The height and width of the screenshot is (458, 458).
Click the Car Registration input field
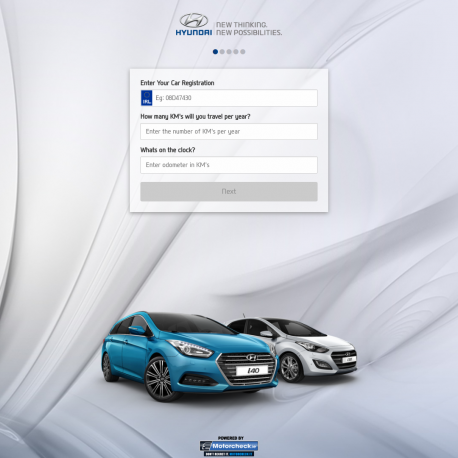pyautogui.click(x=229, y=98)
